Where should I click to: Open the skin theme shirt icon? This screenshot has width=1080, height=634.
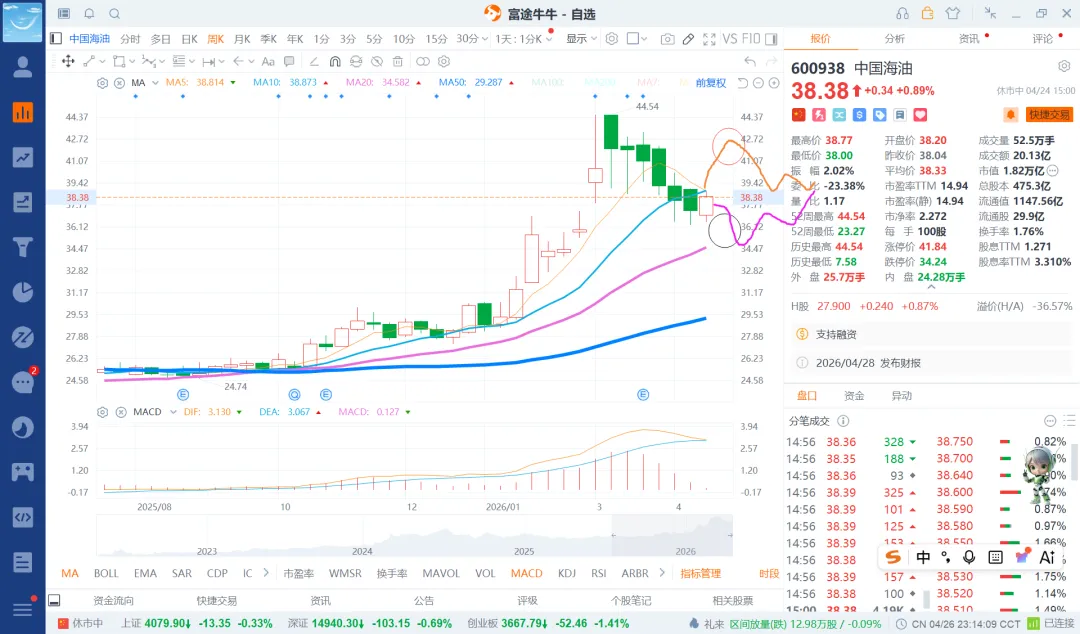953,13
